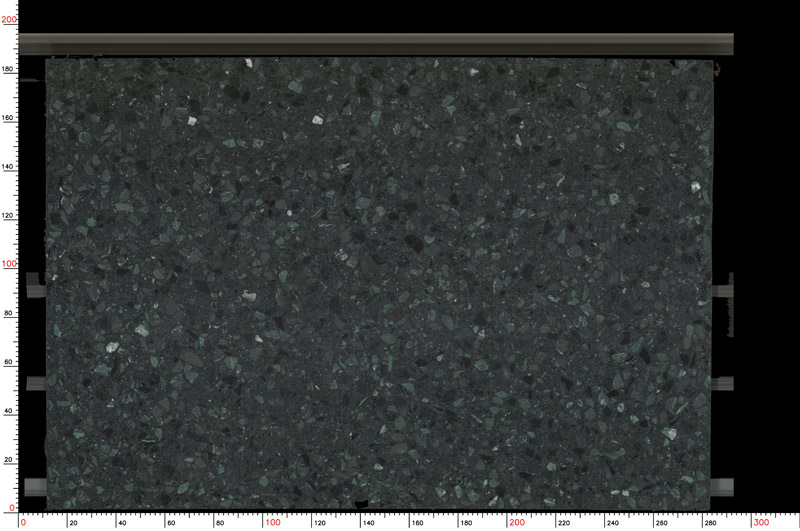Click the bottom-right gray support bracket
The width and height of the screenshot is (800, 531).
(722, 486)
